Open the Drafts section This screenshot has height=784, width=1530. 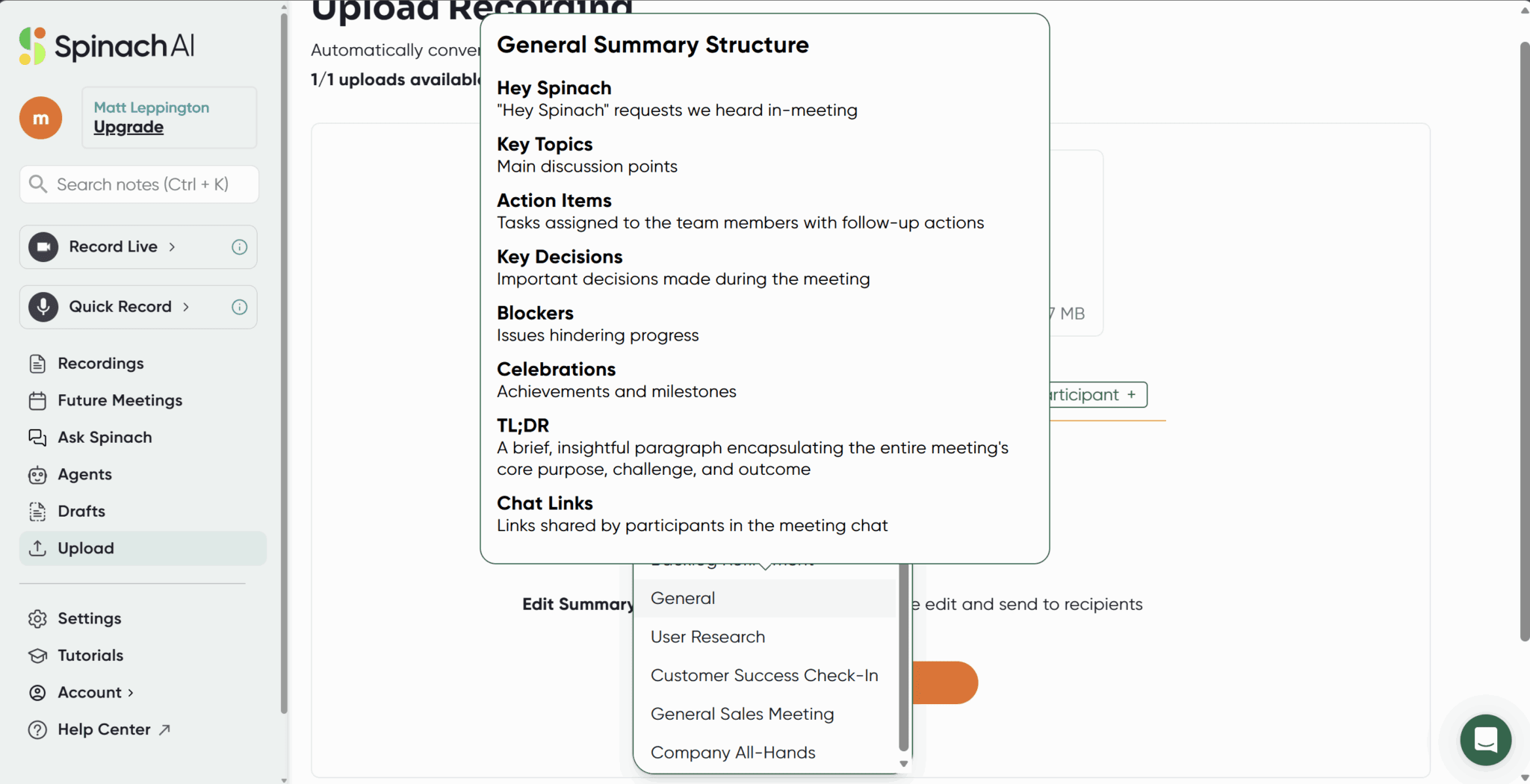[81, 511]
